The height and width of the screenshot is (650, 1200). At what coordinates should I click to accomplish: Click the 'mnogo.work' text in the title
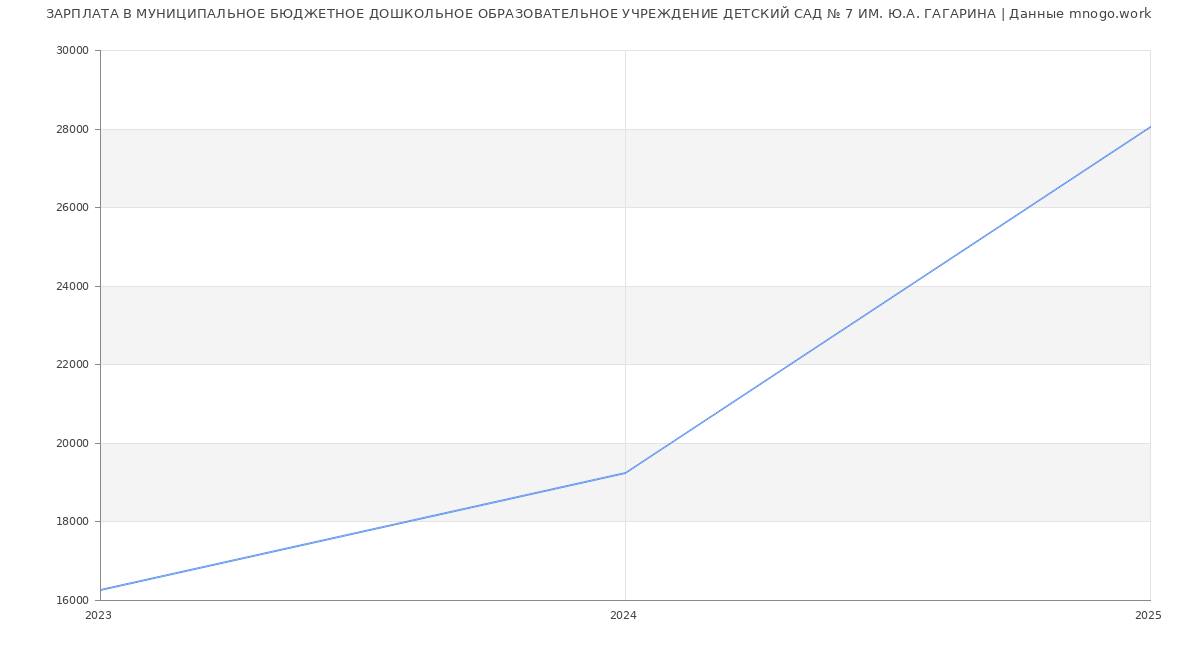click(x=1110, y=14)
